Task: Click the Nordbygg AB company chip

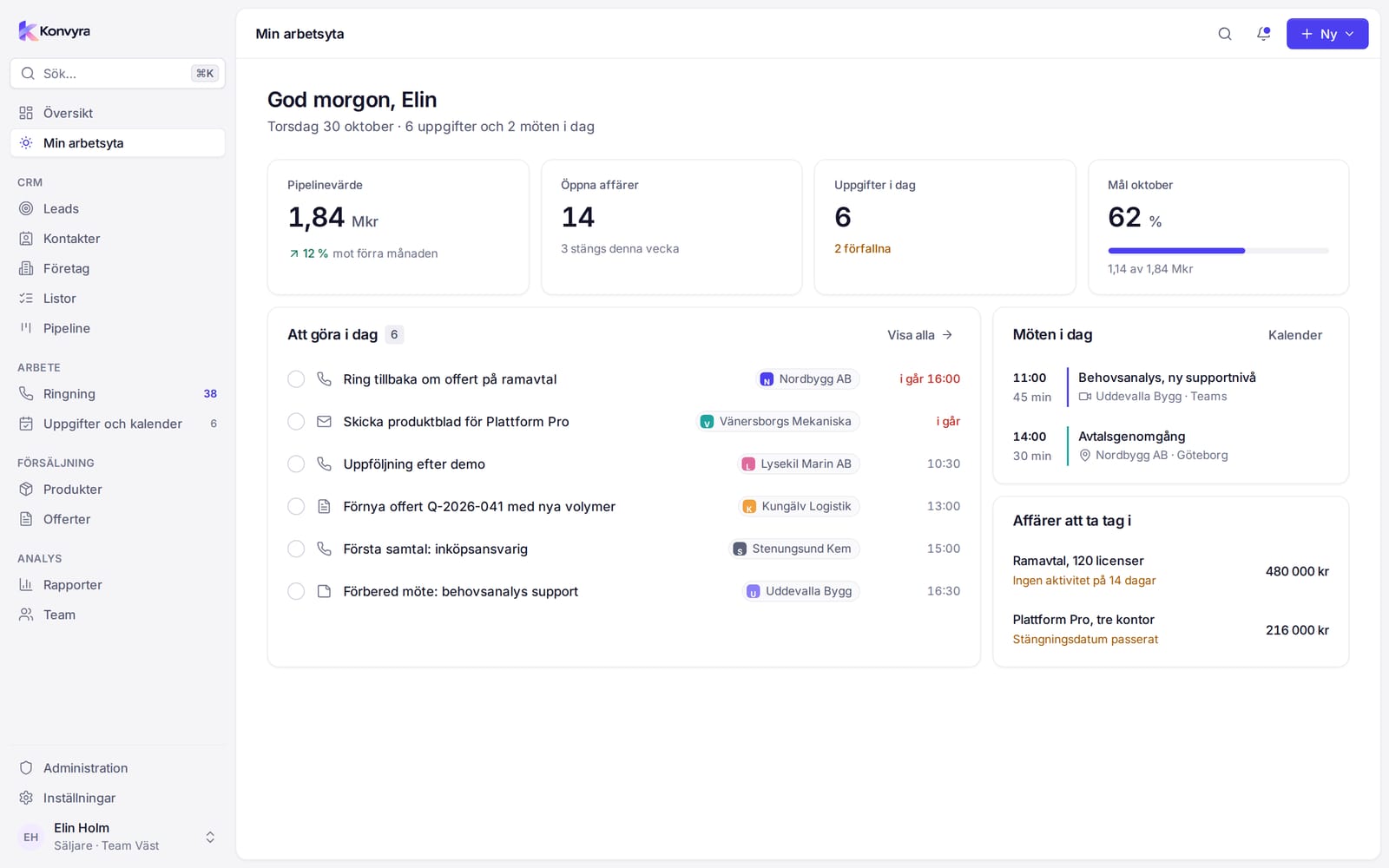Action: click(806, 378)
